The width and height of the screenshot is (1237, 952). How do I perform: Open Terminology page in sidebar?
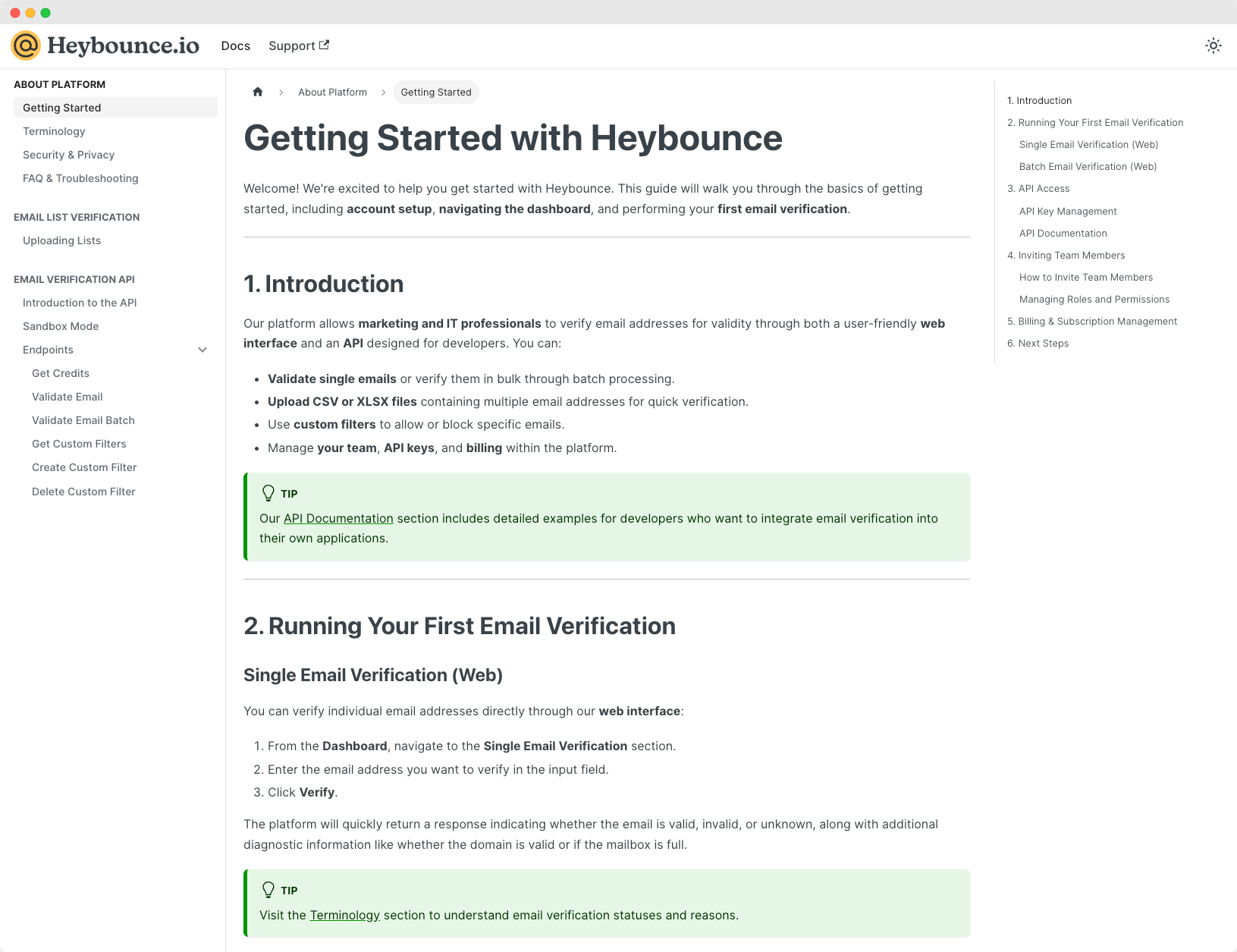coord(54,131)
